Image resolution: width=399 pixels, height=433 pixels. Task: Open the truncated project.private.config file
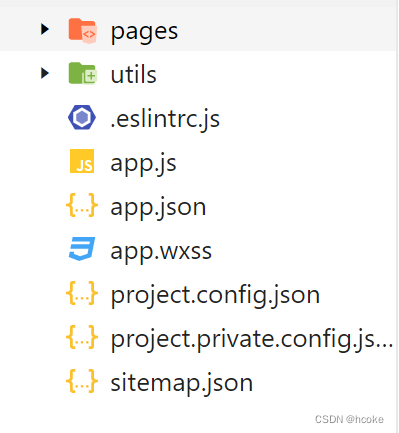click(x=252, y=339)
